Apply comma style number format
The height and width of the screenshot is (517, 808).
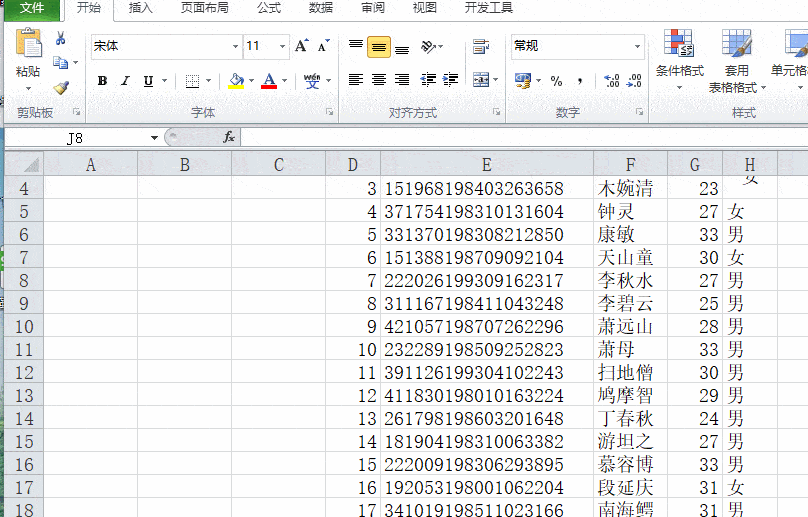[580, 81]
